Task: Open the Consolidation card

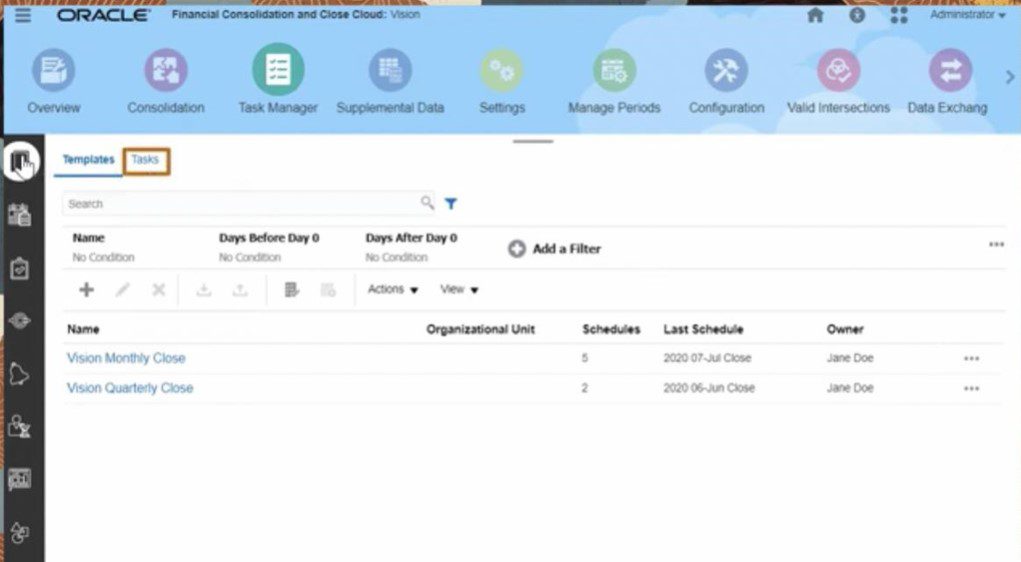Action: pyautogui.click(x=166, y=82)
